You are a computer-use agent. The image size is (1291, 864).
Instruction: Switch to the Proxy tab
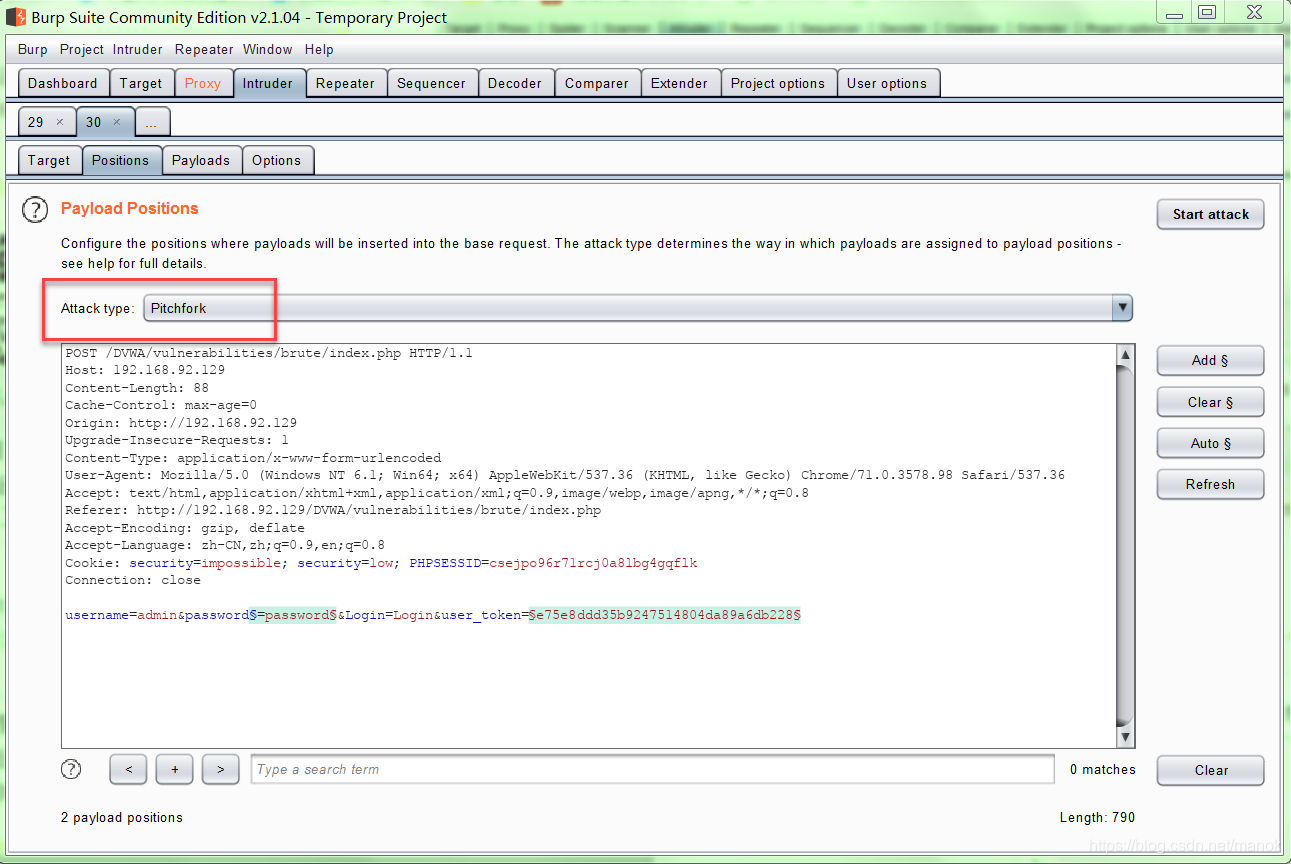point(203,83)
